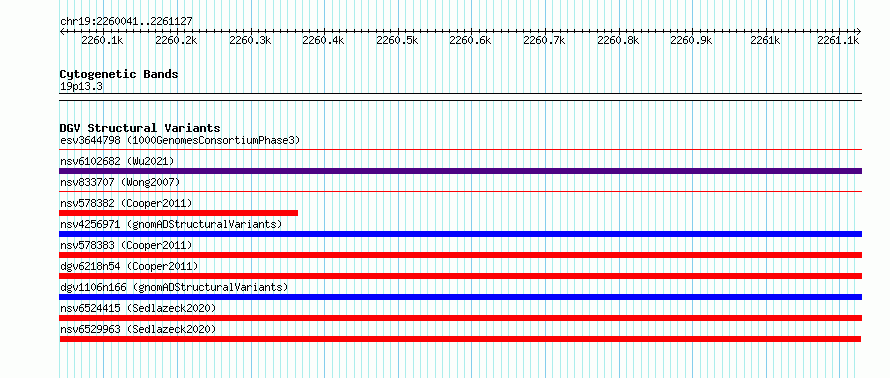
Task: Open variant dgv1106n166 (gnomADStructuralVariants) label
Action: pyautogui.click(x=174, y=287)
